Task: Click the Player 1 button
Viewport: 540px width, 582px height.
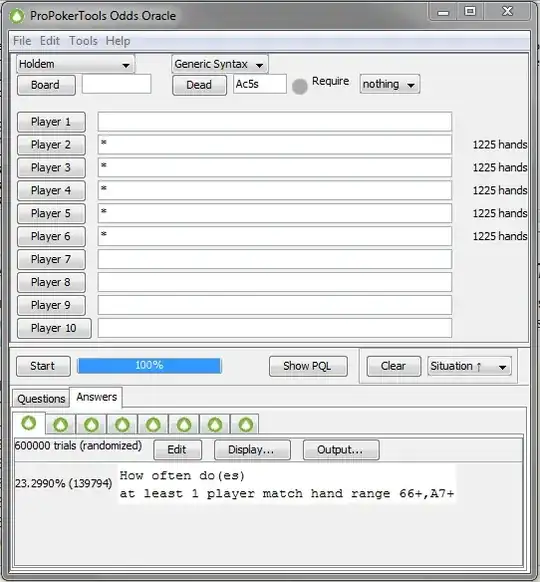Action: click(51, 122)
